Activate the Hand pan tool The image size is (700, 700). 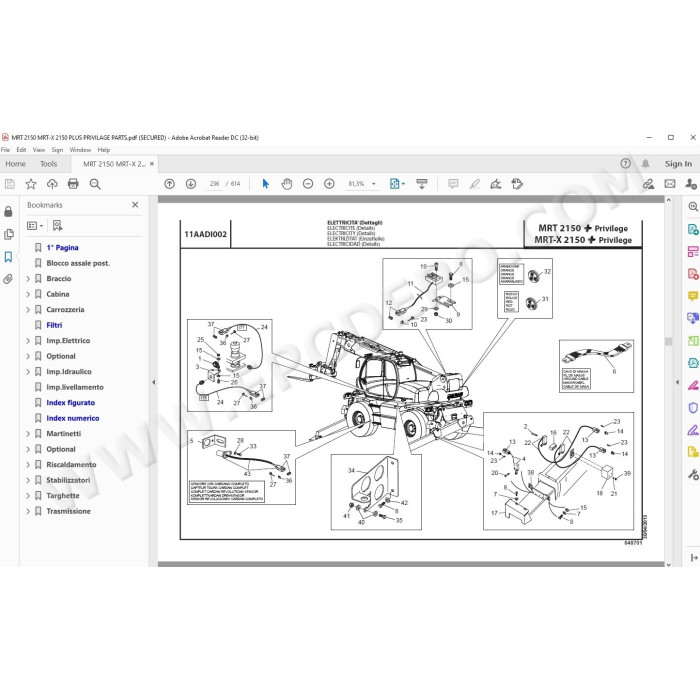pyautogui.click(x=287, y=184)
